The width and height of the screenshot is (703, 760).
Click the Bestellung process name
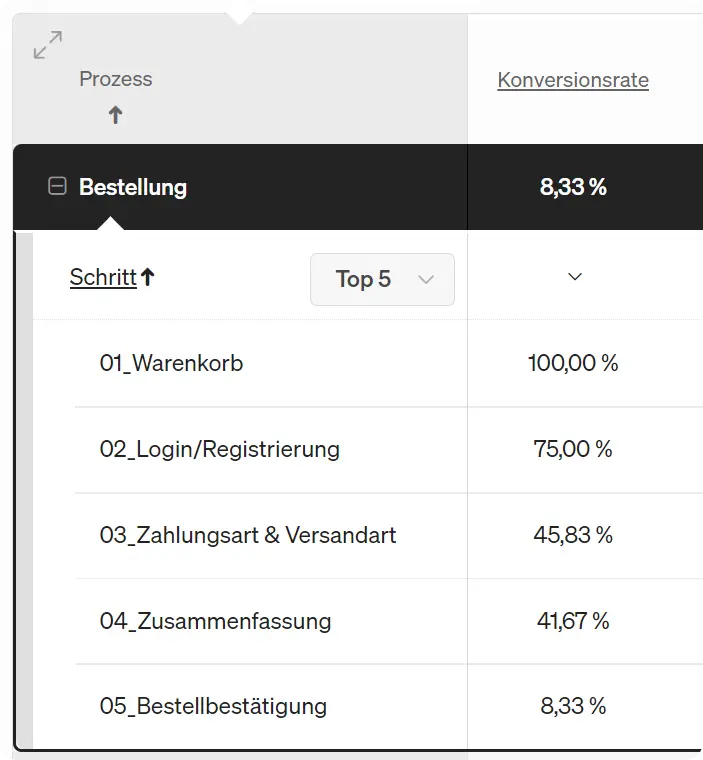[x=133, y=187]
